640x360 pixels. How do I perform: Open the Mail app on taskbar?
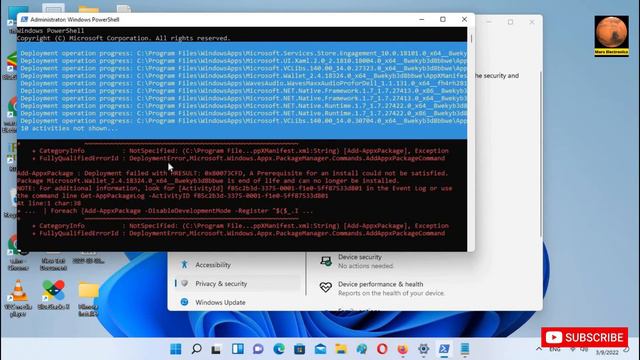[320, 349]
